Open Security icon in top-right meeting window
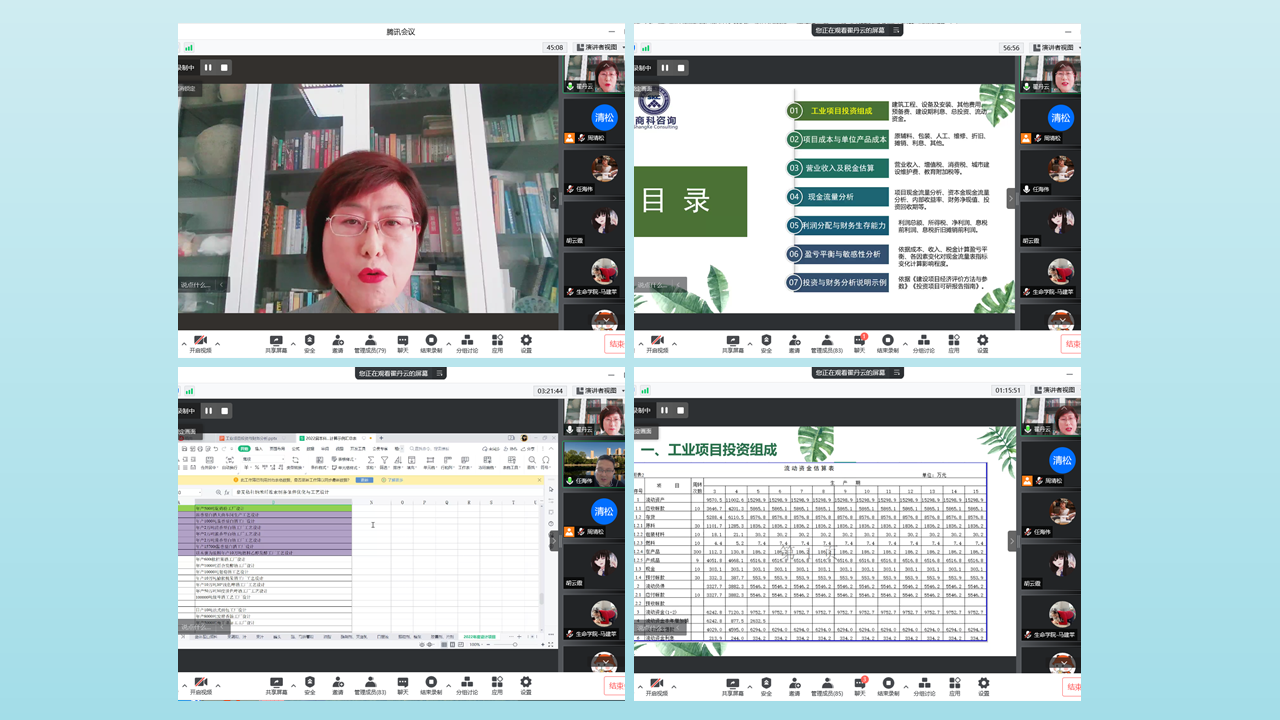 point(766,341)
